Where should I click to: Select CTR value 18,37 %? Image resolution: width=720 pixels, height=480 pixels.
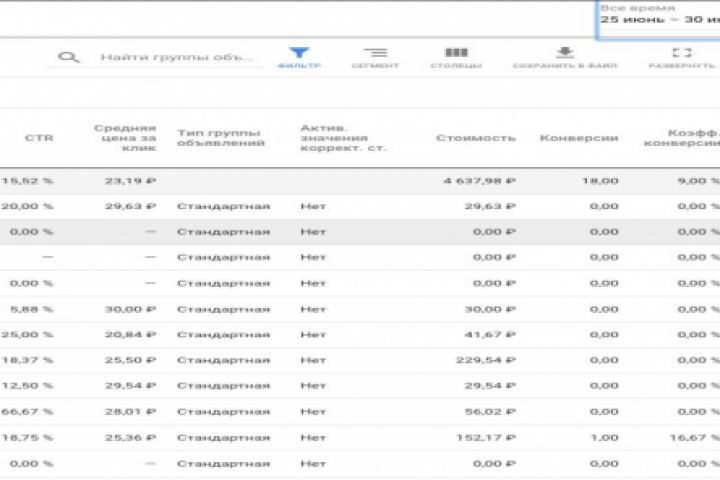27,360
